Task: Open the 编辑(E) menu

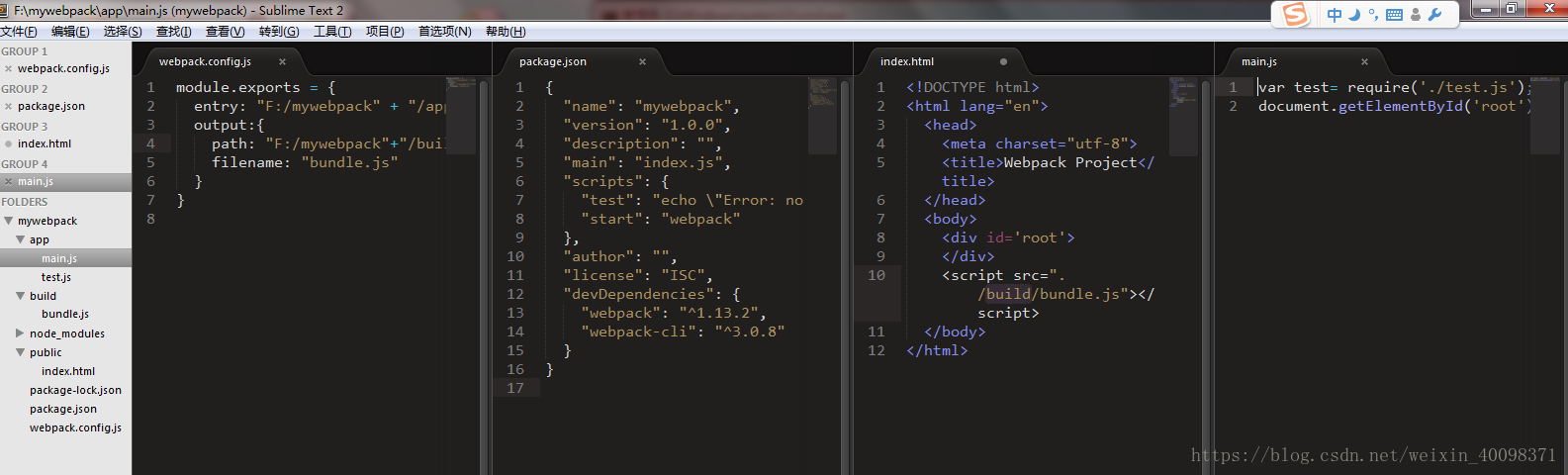Action: (x=70, y=32)
